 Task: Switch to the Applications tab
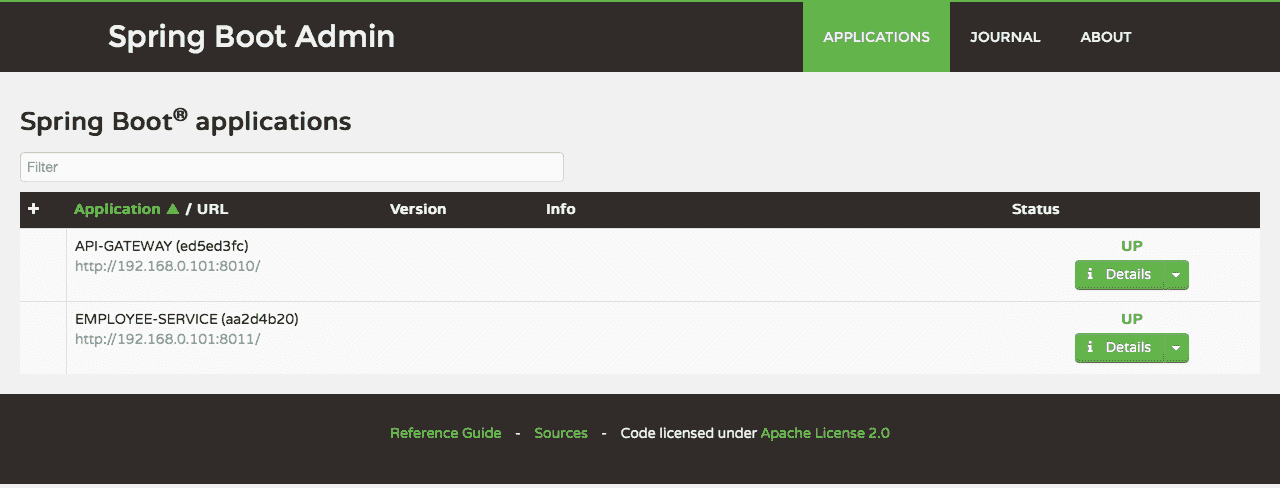tap(876, 37)
